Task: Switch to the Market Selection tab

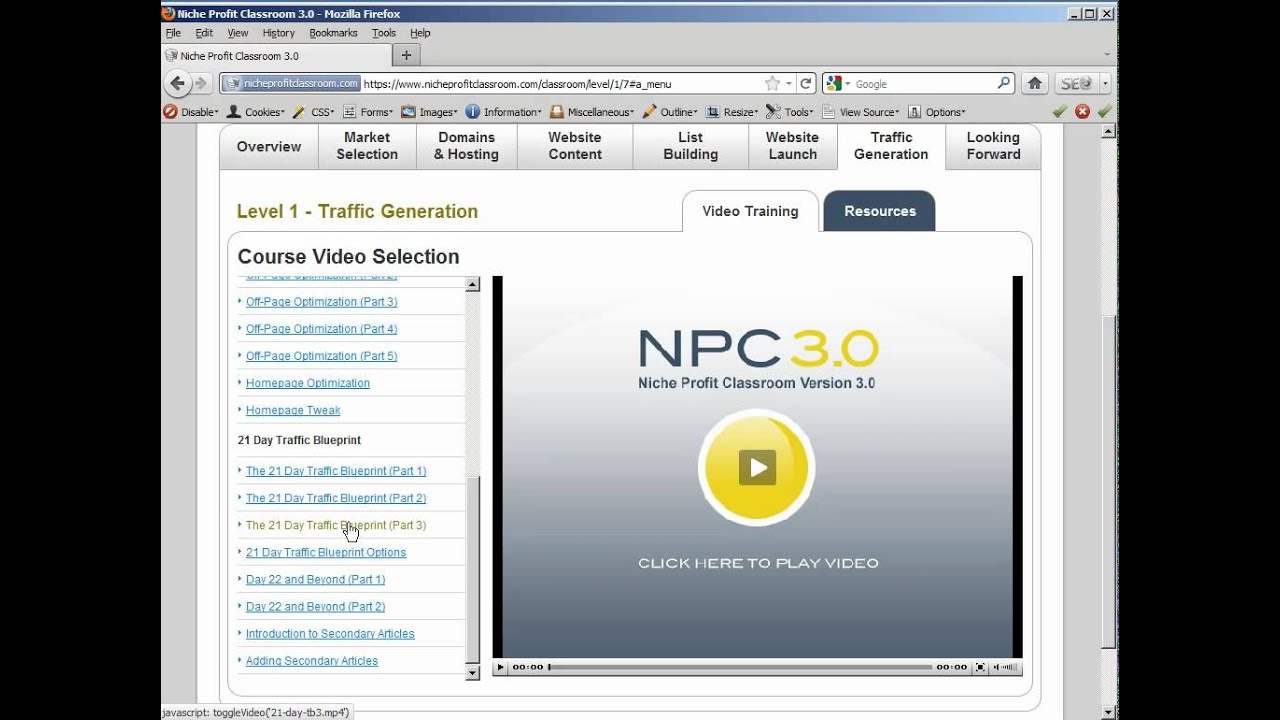Action: coord(367,146)
